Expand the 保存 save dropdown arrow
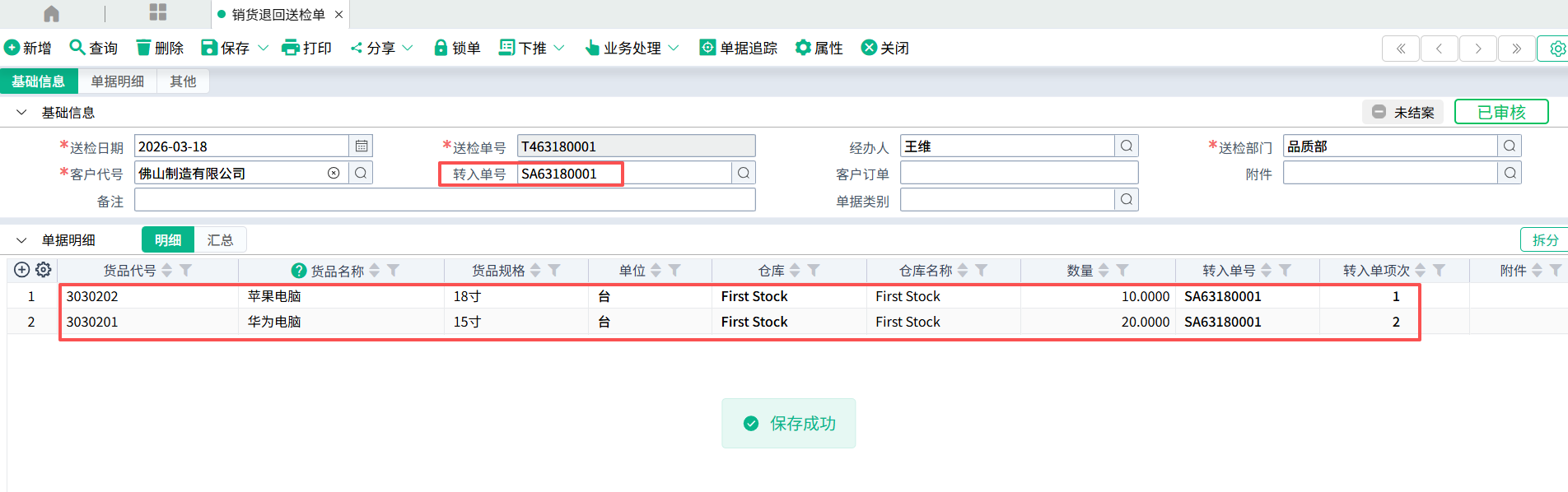Screen dimensions: 1568x492 pos(264,48)
